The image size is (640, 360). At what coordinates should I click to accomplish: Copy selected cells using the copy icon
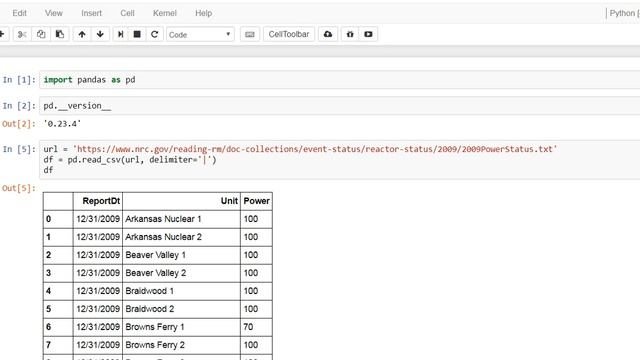[41, 34]
